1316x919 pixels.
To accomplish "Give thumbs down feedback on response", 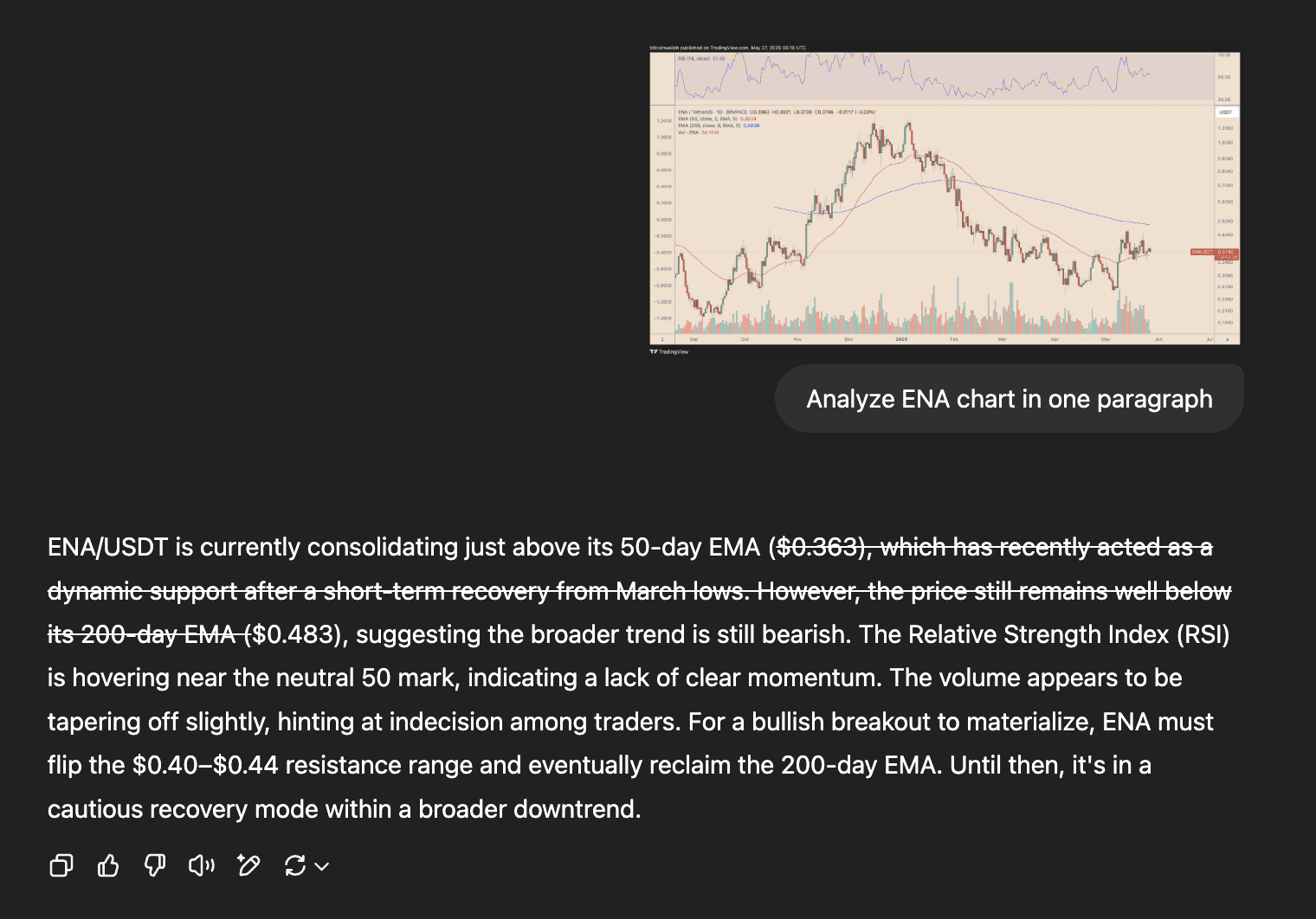I will pos(154,865).
